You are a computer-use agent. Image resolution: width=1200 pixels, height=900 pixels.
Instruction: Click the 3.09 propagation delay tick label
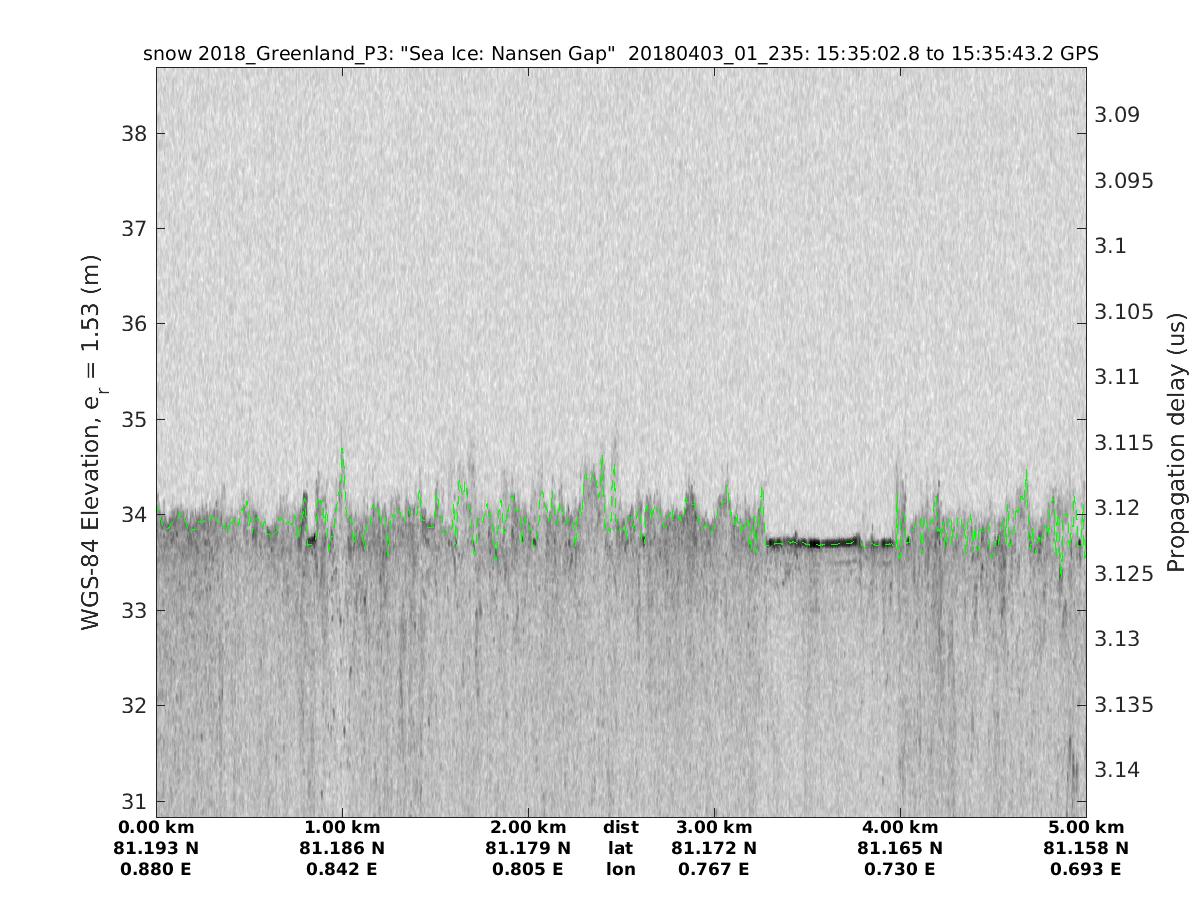tap(1117, 115)
